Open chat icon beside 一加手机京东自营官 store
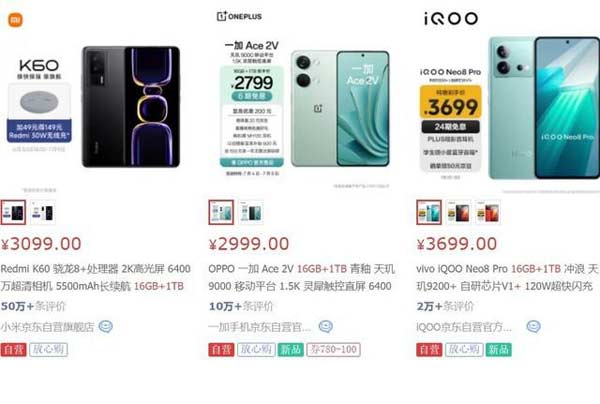 click(326, 326)
